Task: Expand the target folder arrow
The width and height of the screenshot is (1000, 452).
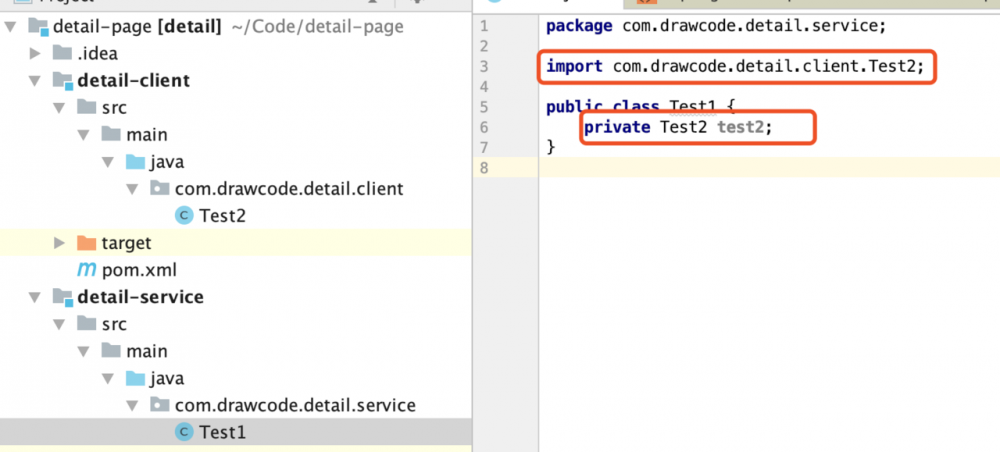Action: click(x=60, y=243)
